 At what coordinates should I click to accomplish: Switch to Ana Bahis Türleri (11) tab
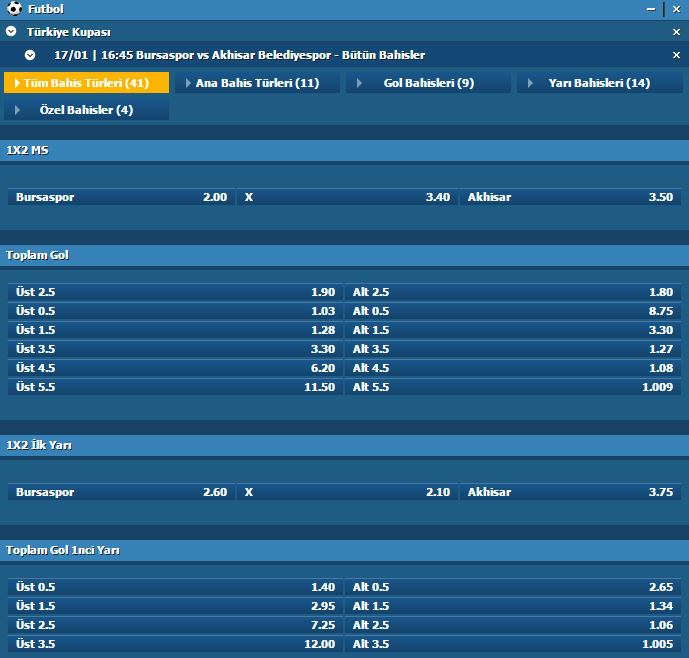point(257,83)
